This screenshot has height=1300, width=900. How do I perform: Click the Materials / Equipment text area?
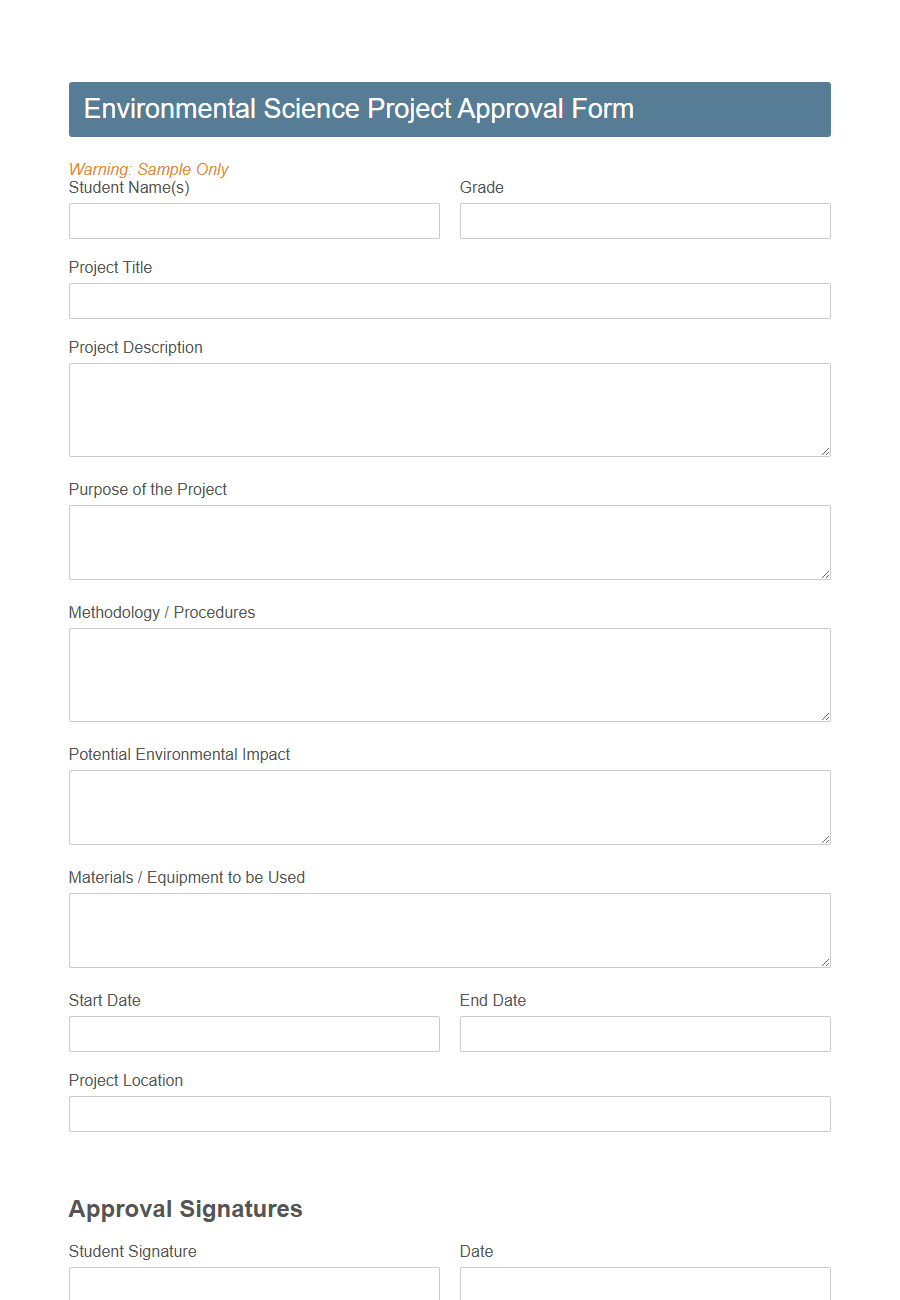[x=449, y=930]
